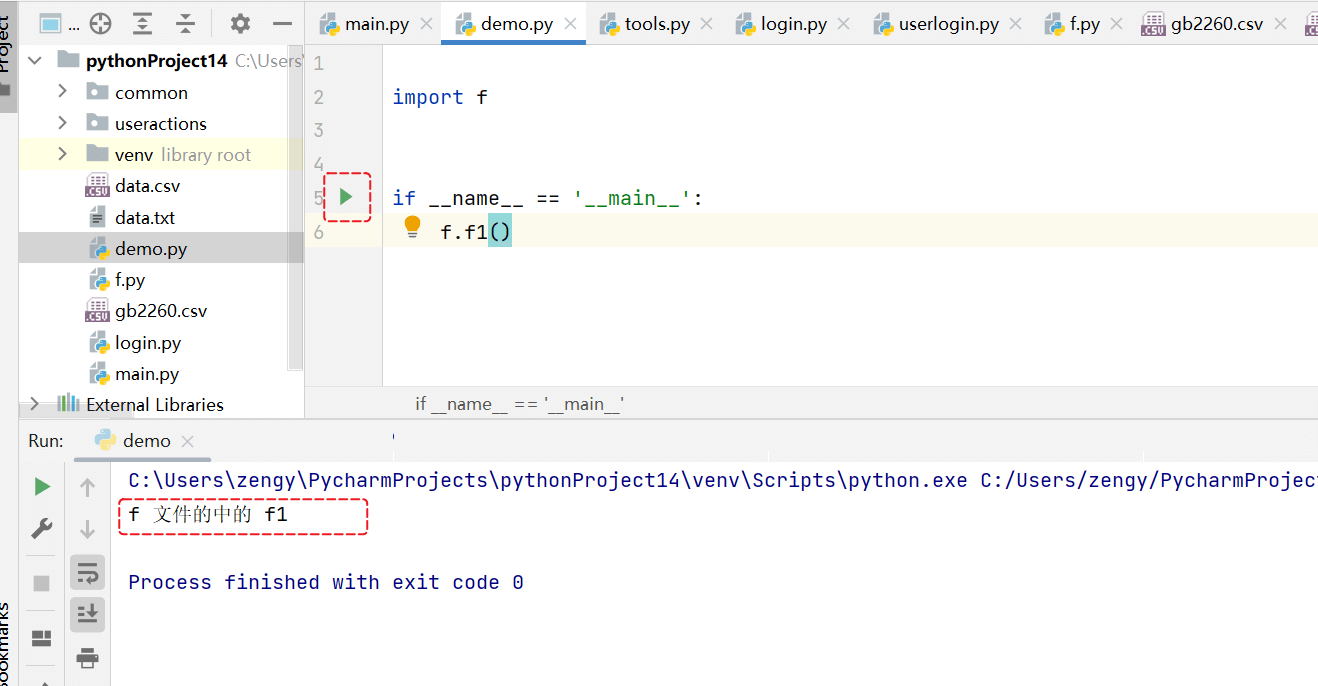The image size is (1318, 686).
Task: Hide the Project tool window
Action: coord(283,23)
